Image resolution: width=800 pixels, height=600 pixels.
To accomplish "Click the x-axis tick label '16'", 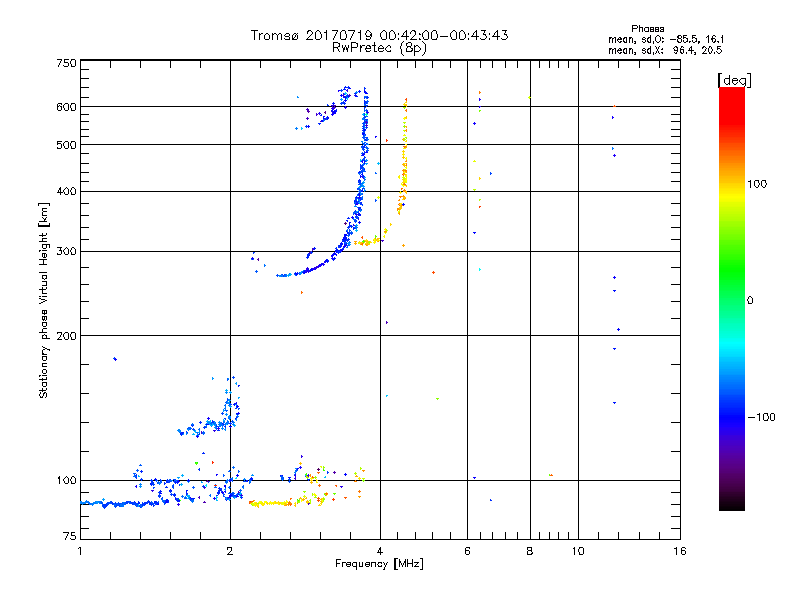I will point(680,551).
